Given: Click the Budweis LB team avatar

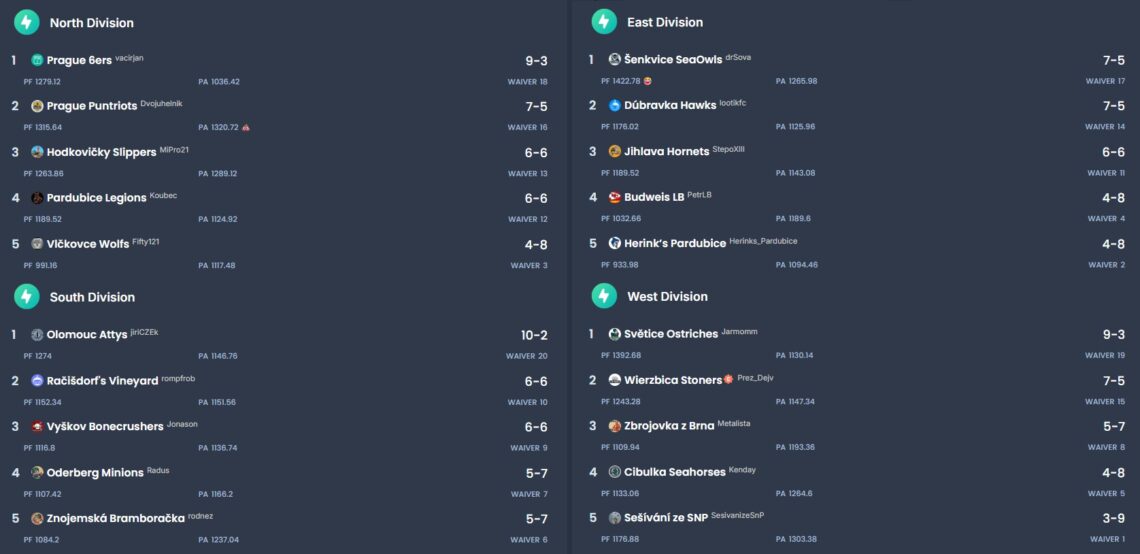Looking at the screenshot, I should 615,198.
